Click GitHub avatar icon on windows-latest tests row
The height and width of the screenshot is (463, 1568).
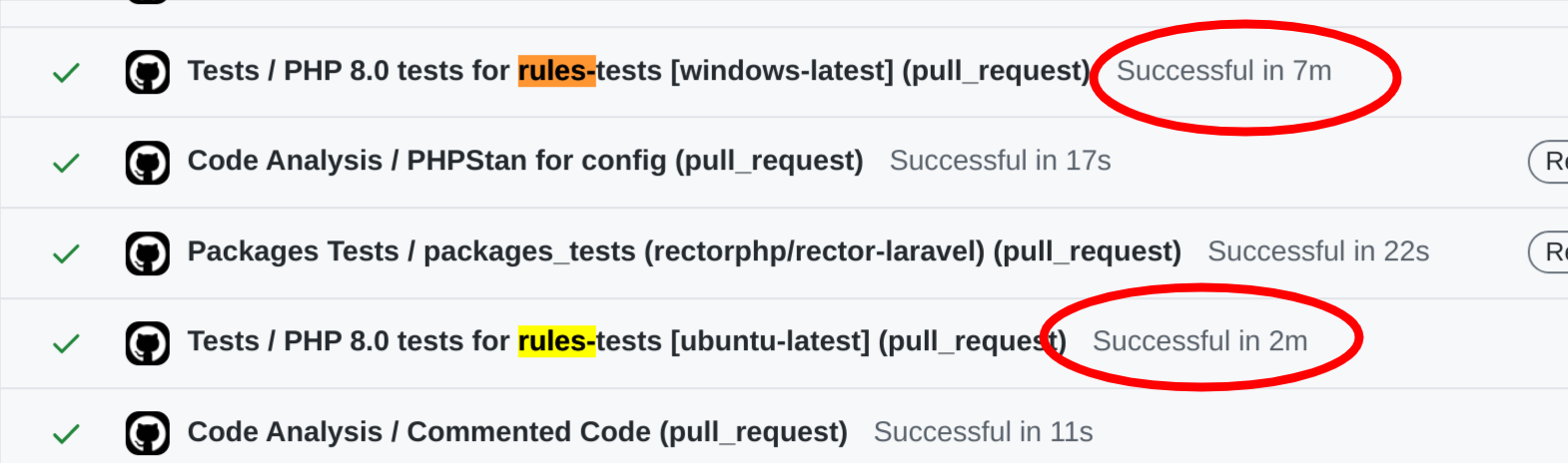pos(148,73)
